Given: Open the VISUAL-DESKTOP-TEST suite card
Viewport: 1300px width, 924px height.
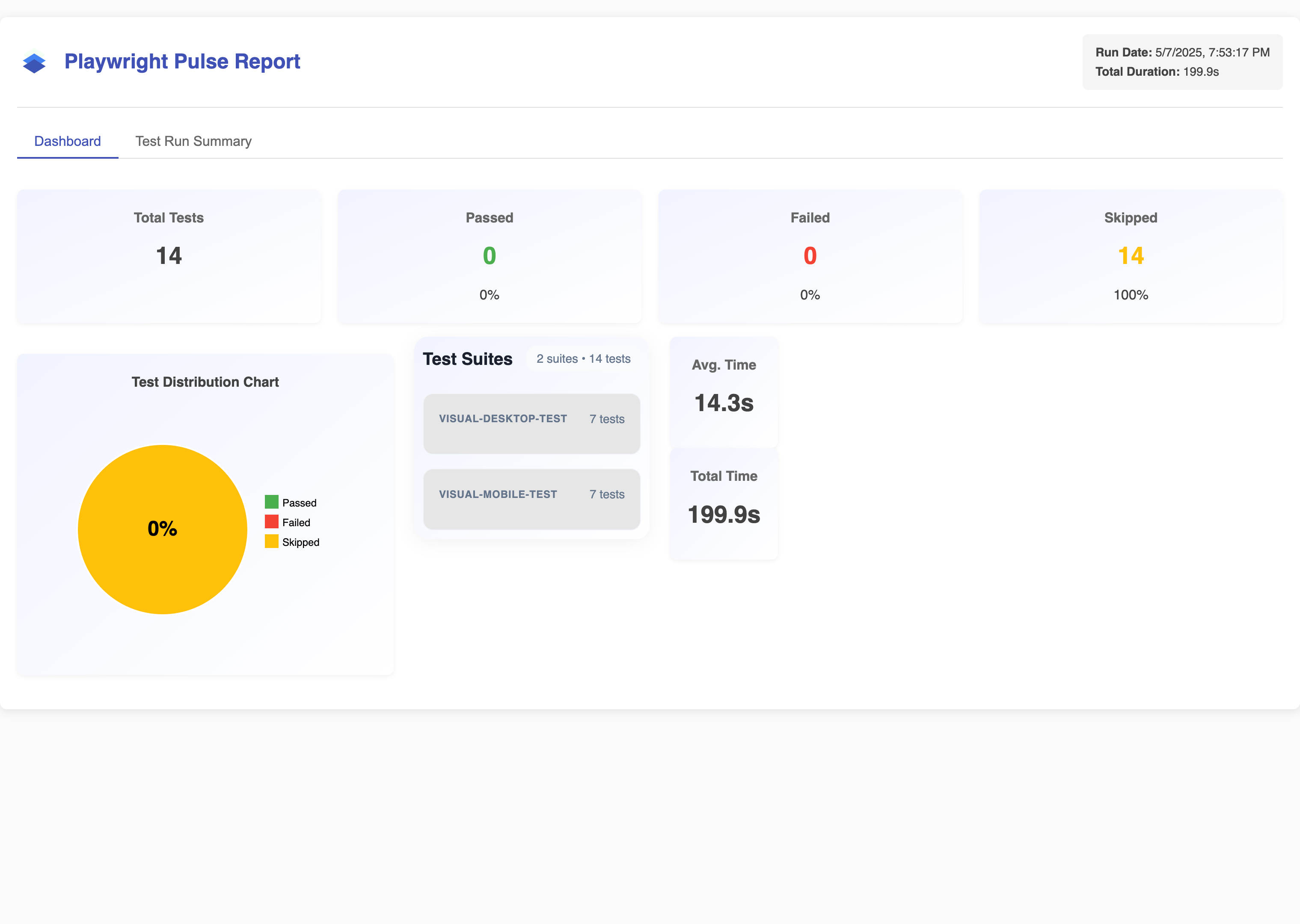Looking at the screenshot, I should (531, 423).
